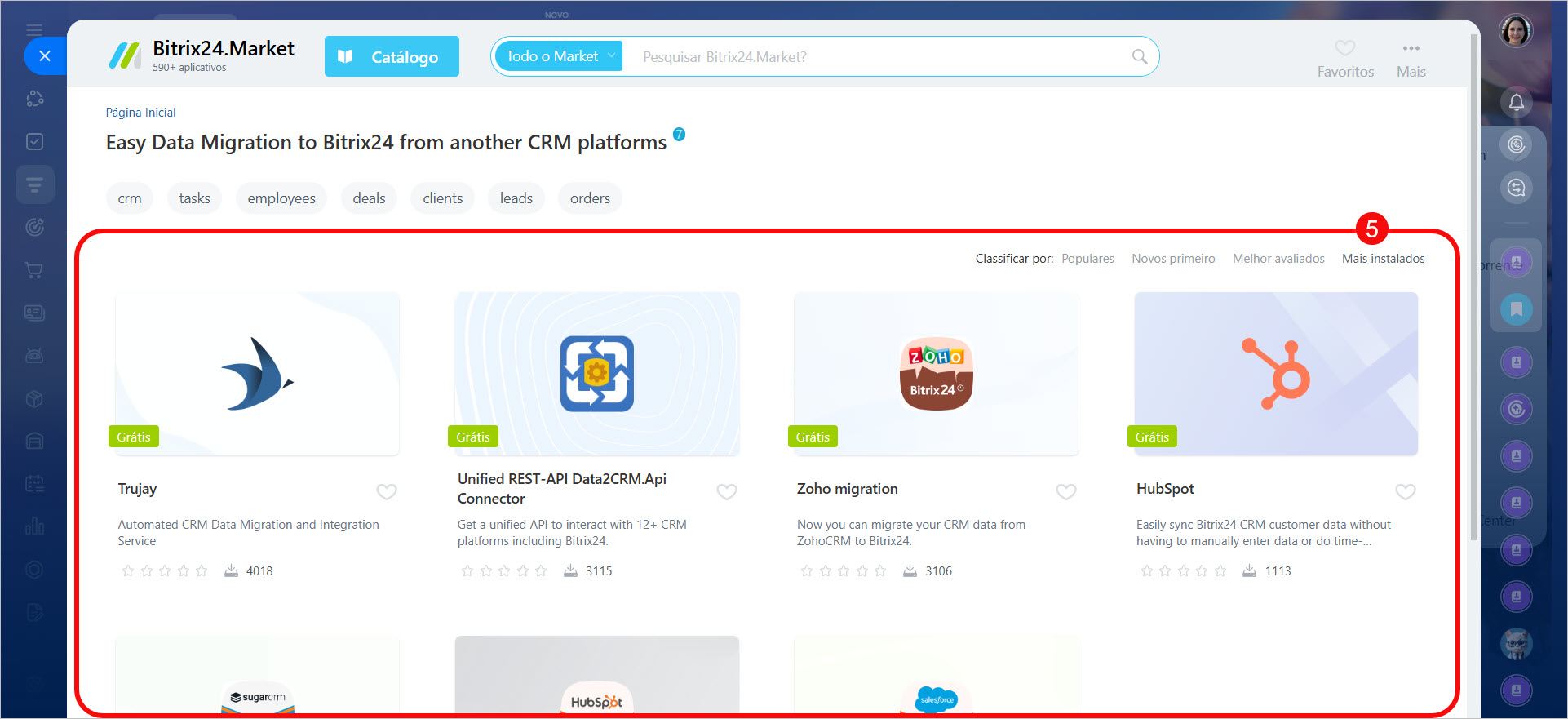Click the vertical scrollbar of the Market panel

click(x=1473, y=287)
